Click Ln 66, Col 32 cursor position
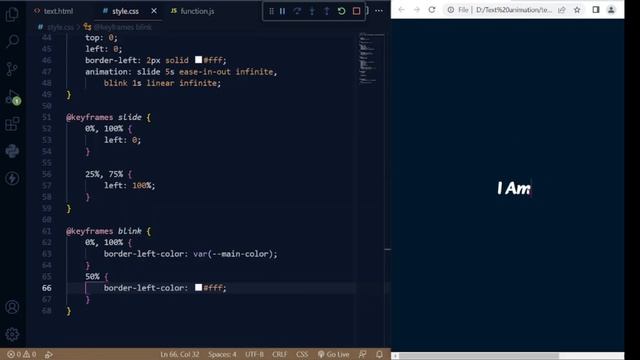 [180, 354]
